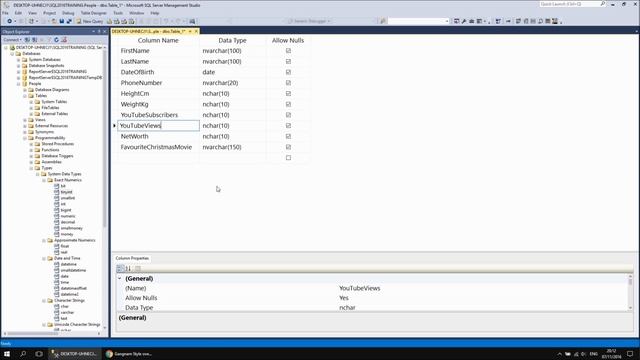Click the Alphabetical sort icon in Column Properties
The width and height of the screenshot is (640, 360).
[x=128, y=268]
